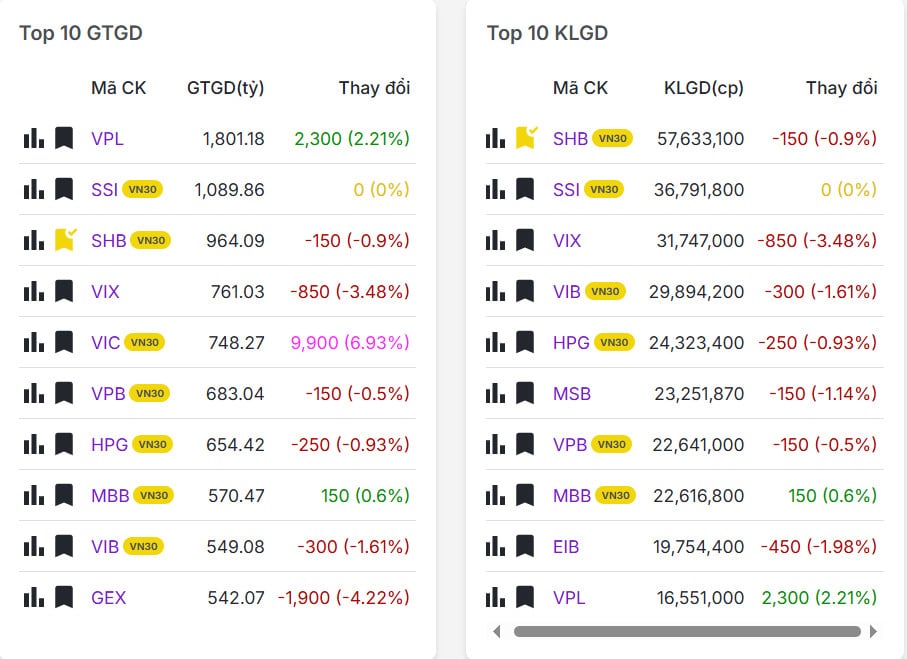This screenshot has width=907, height=659.
Task: Click chart icon beside EIB row
Action: [x=495, y=546]
